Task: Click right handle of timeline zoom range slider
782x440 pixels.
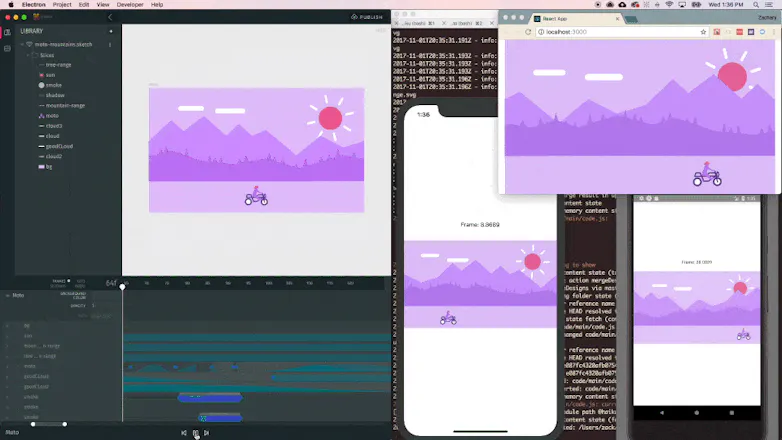Action: point(64,424)
